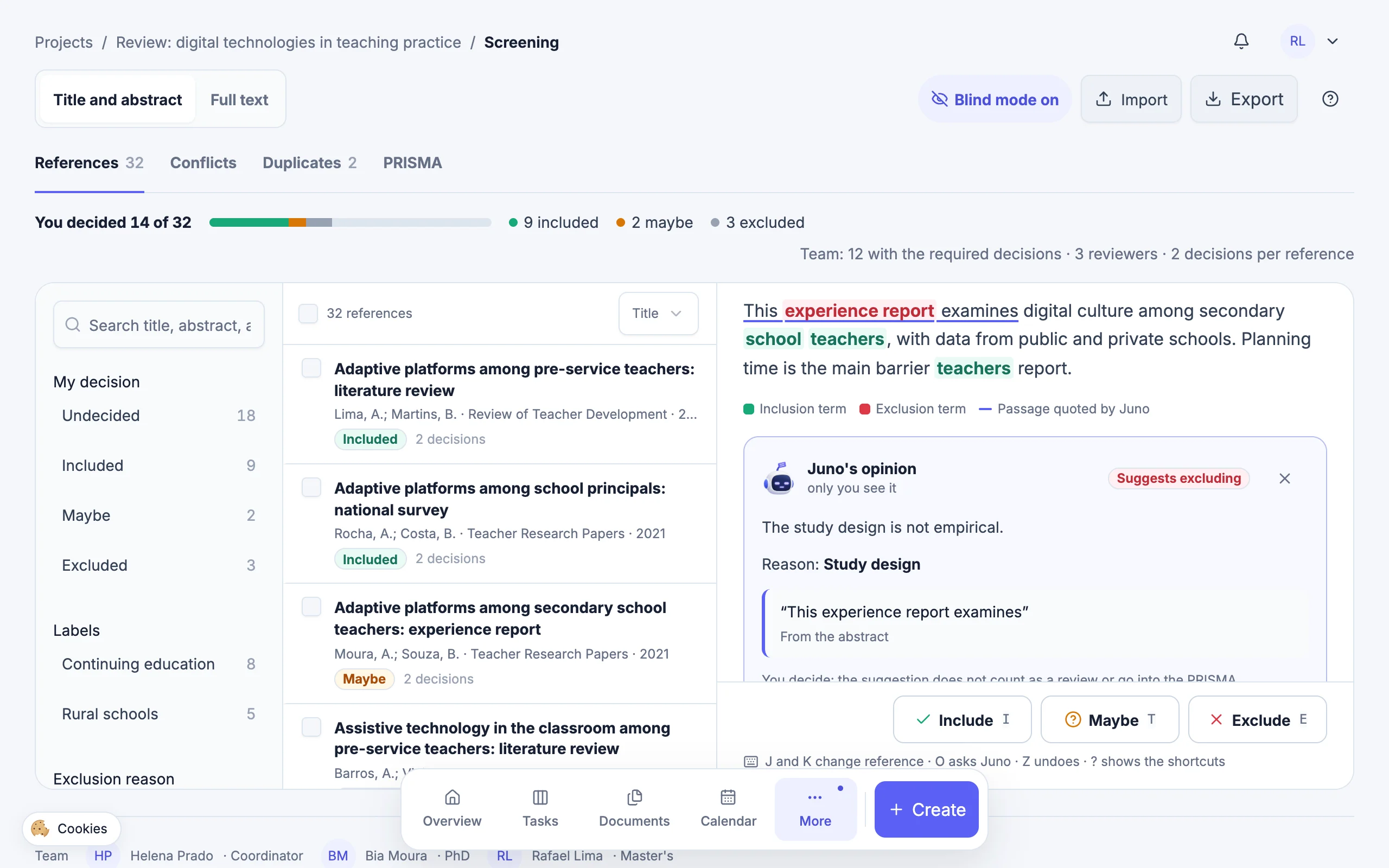Click Bia Moura's BM avatar
Viewport: 1389px width, 868px height.
coord(338,856)
